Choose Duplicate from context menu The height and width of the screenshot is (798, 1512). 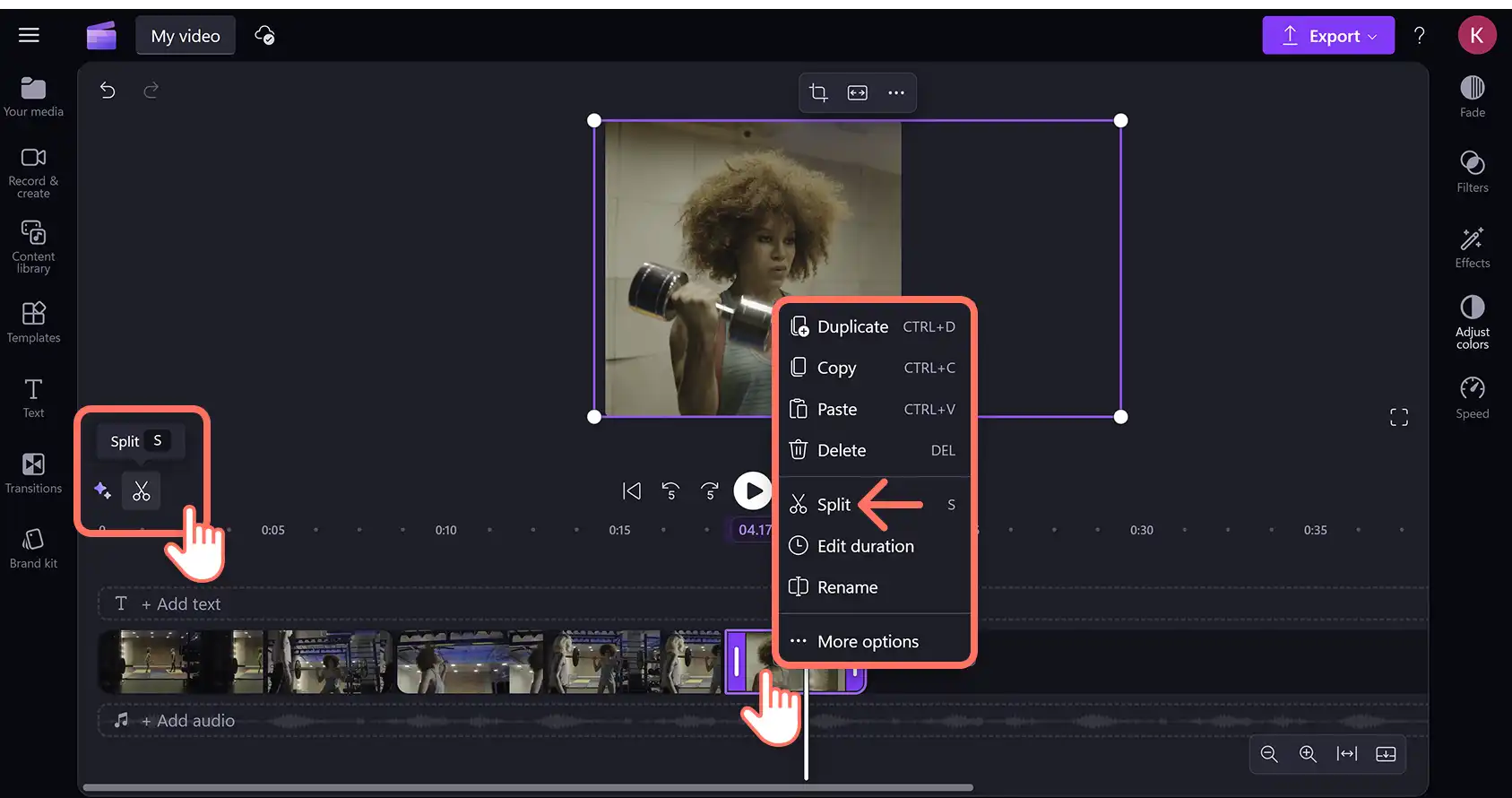[874, 326]
